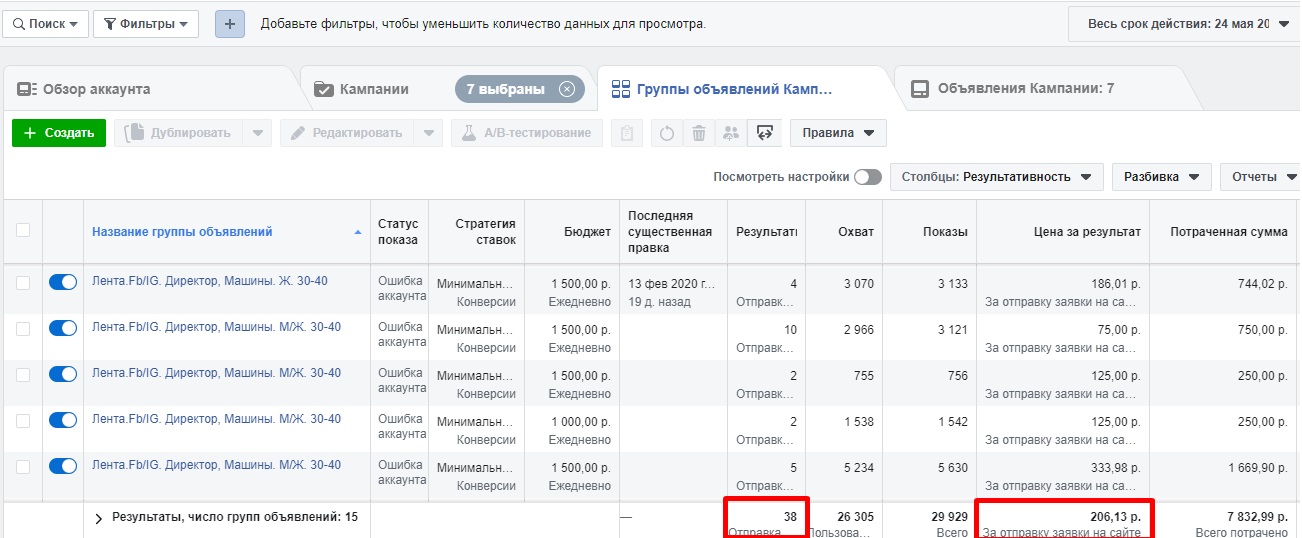Check the box for row spending 744,02 р.
The height and width of the screenshot is (538, 1302).
(23, 283)
